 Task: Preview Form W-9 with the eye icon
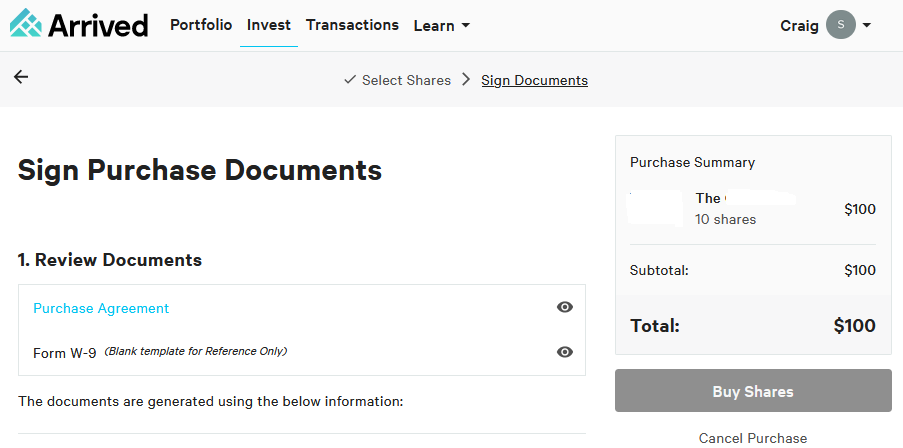(565, 352)
